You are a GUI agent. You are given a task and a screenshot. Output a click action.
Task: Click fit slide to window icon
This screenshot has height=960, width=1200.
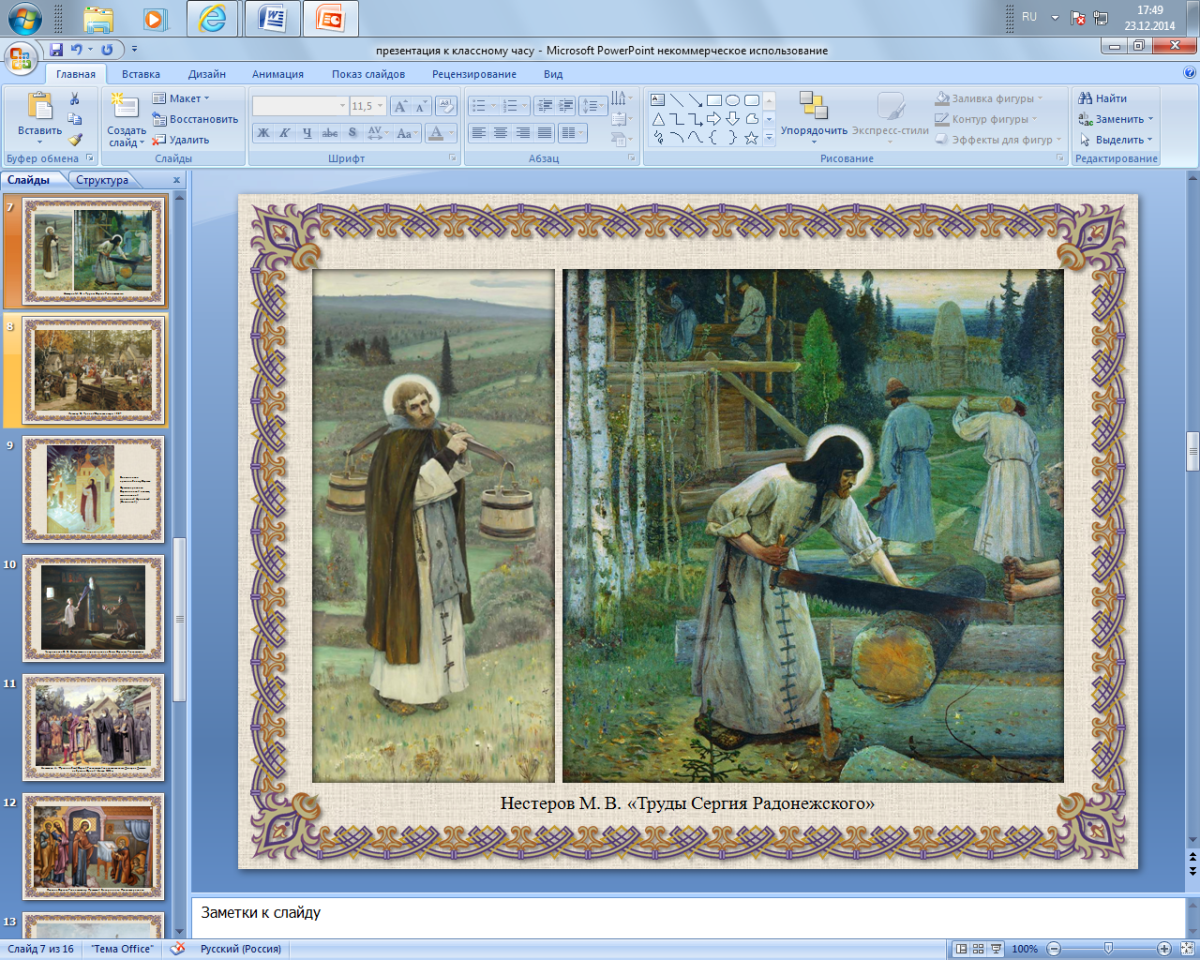1185,948
